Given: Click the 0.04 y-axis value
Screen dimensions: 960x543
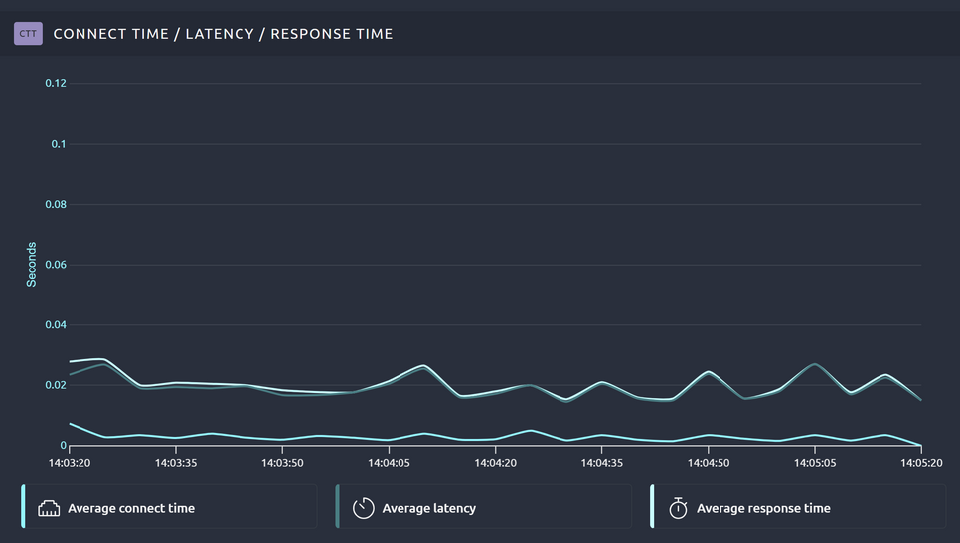Looking at the screenshot, I should pos(56,325).
